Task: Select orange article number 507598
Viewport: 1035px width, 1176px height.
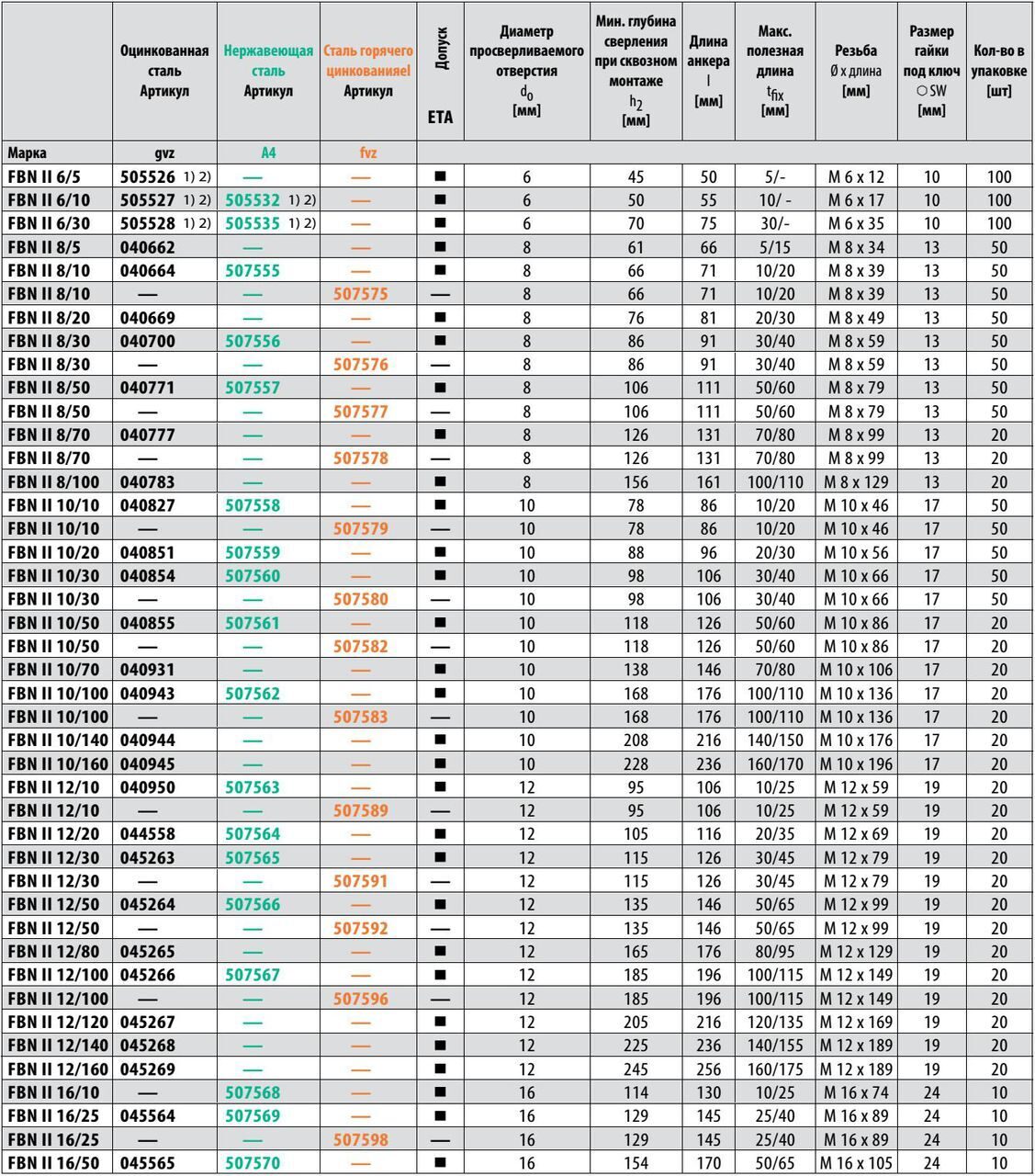Action: (360, 1139)
